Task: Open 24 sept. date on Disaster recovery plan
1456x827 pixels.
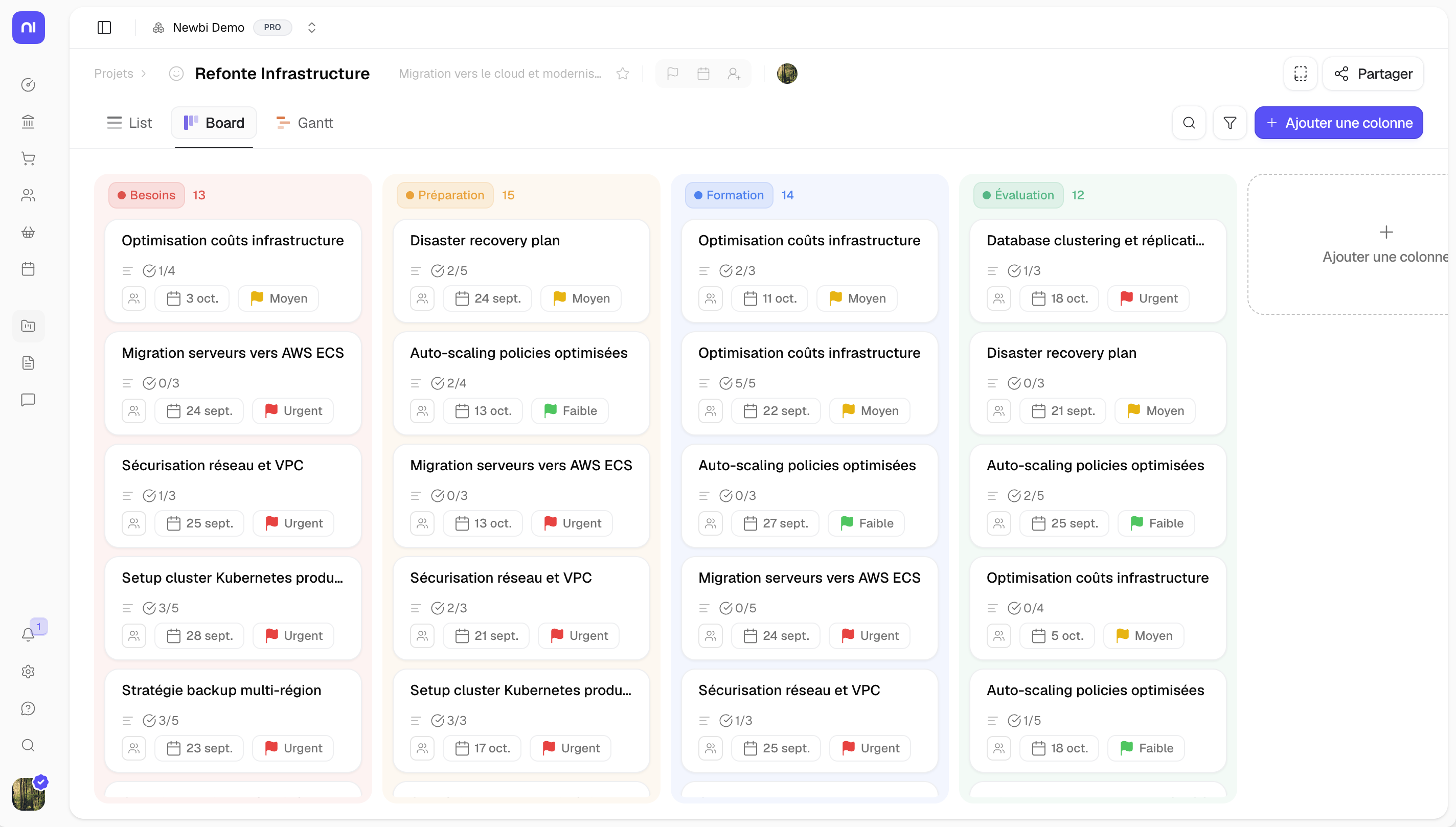Action: 487,298
